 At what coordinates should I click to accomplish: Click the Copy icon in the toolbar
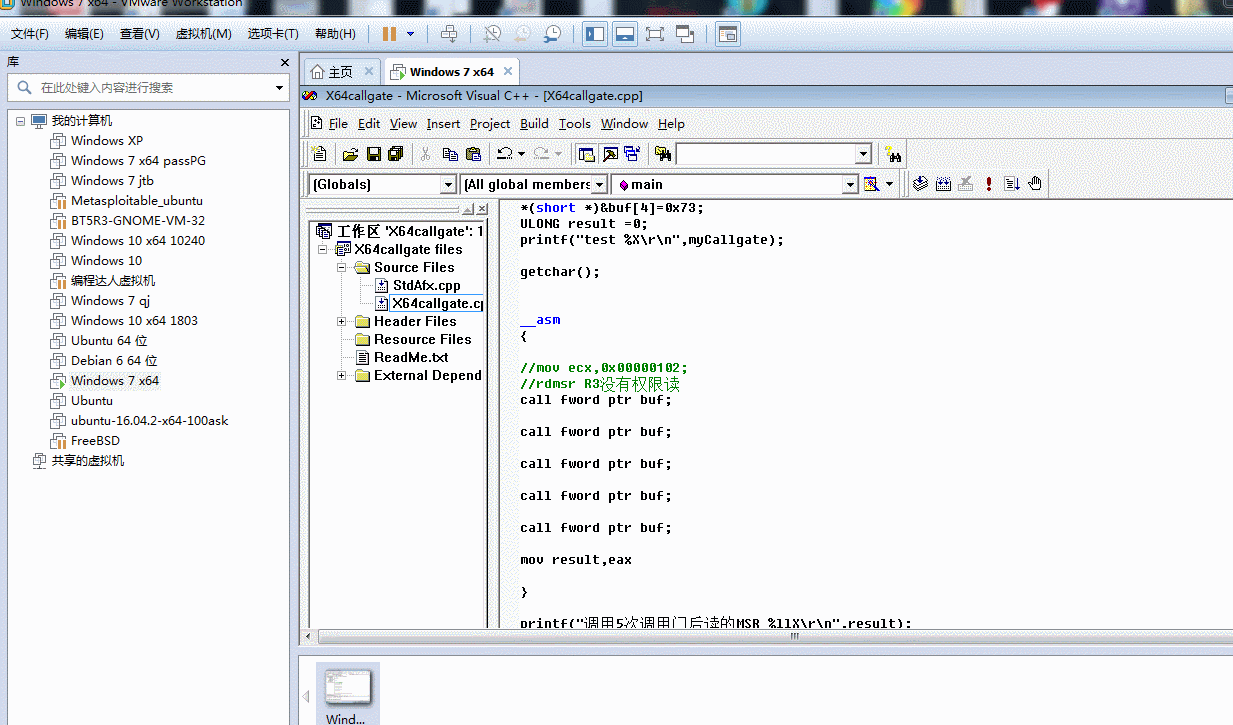click(x=450, y=154)
